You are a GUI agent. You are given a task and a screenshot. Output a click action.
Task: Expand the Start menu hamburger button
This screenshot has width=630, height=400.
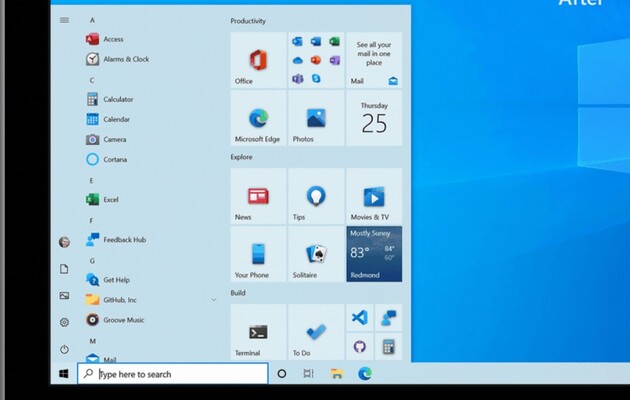pyautogui.click(x=64, y=20)
